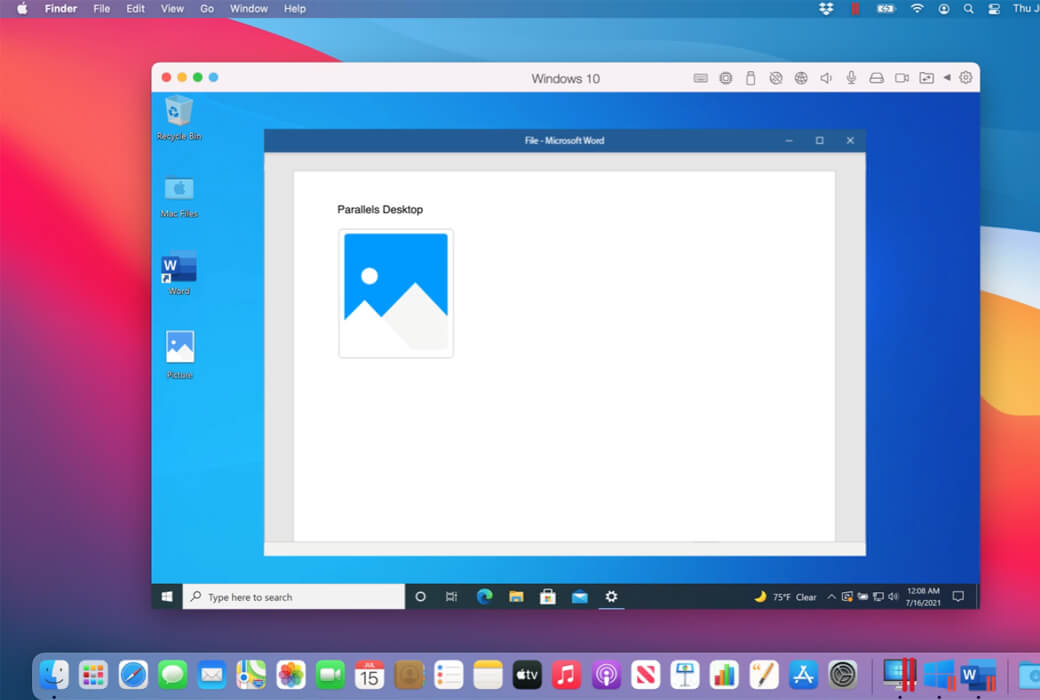Viewport: 1040px width, 700px height.
Task: Open Launchpad from the Dock
Action: coord(94,675)
